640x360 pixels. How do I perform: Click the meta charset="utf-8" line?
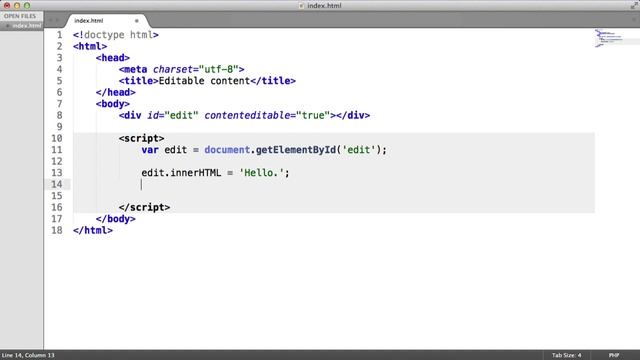(x=182, y=69)
